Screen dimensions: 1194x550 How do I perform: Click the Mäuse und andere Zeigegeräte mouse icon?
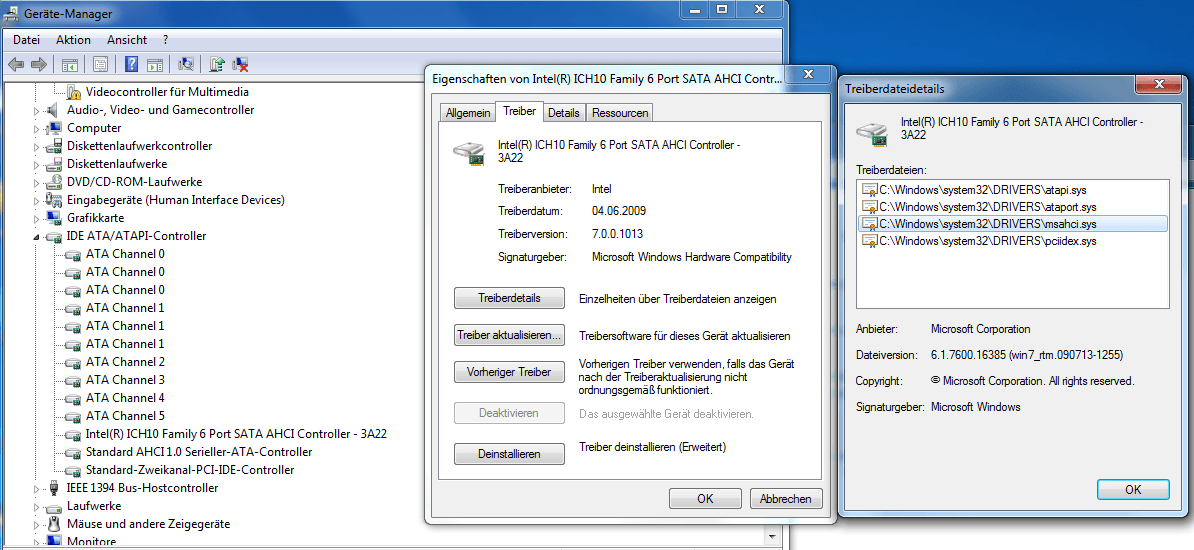[53, 524]
